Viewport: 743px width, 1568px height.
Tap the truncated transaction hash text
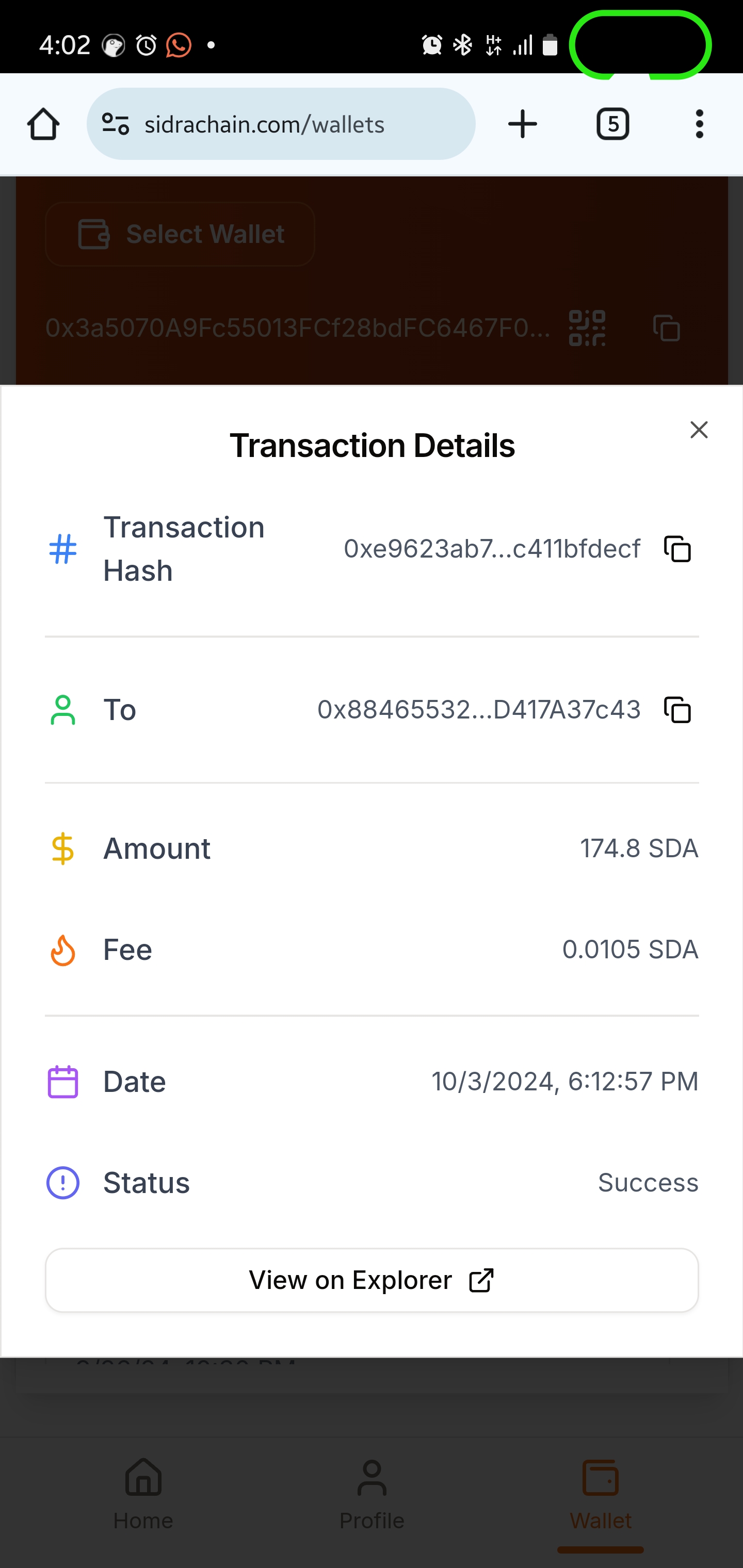(x=492, y=549)
